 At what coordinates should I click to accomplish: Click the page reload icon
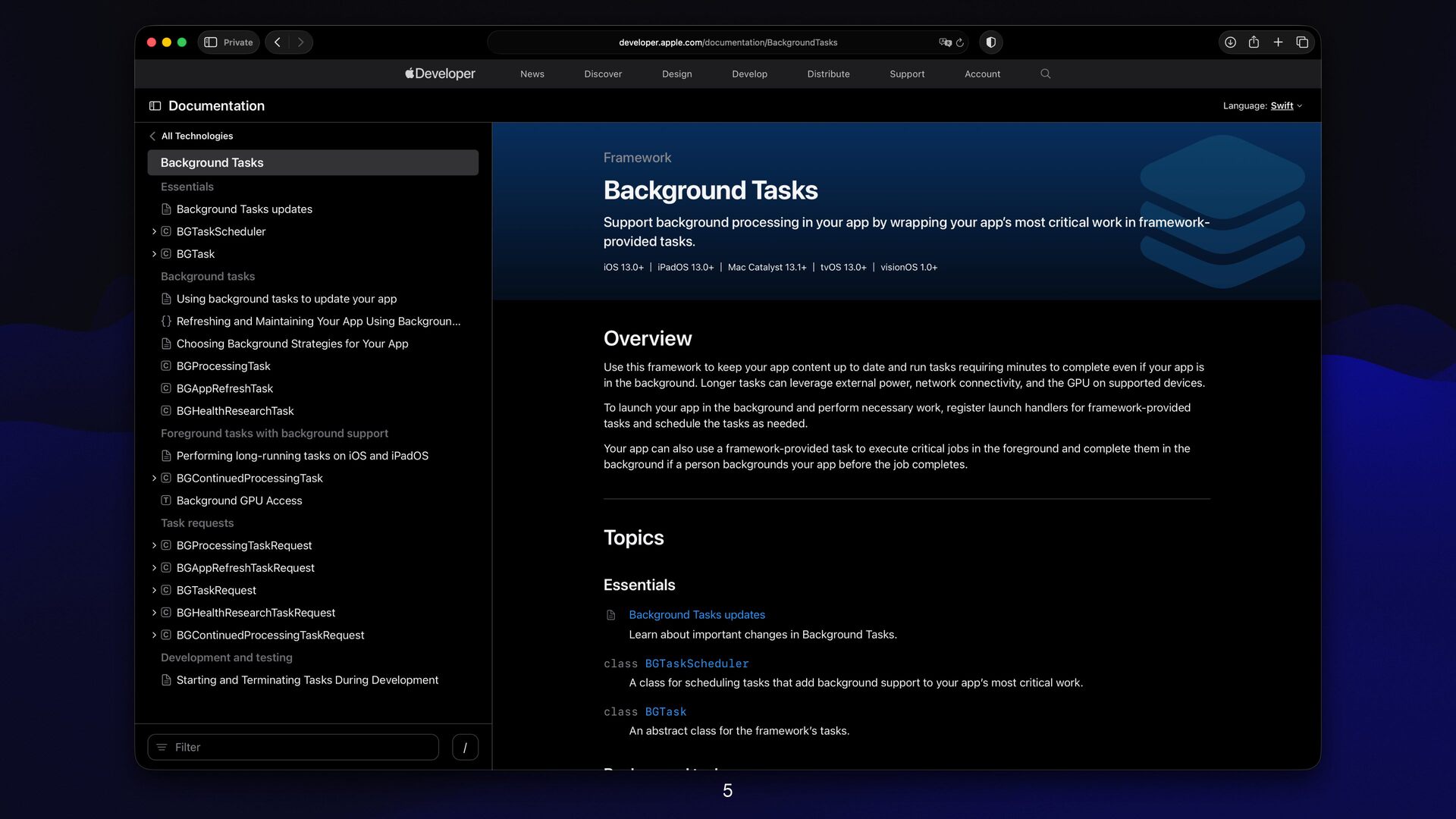point(960,42)
